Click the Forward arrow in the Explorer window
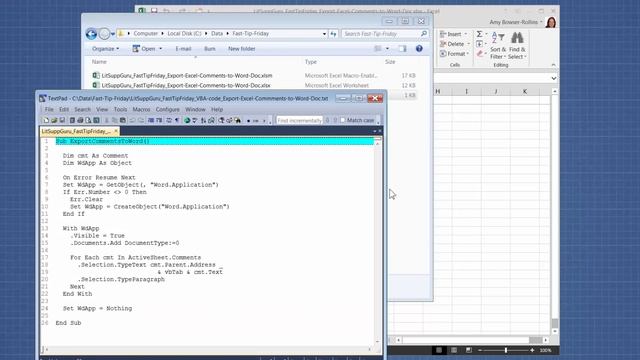This screenshot has height=360, width=640. [x=104, y=34]
